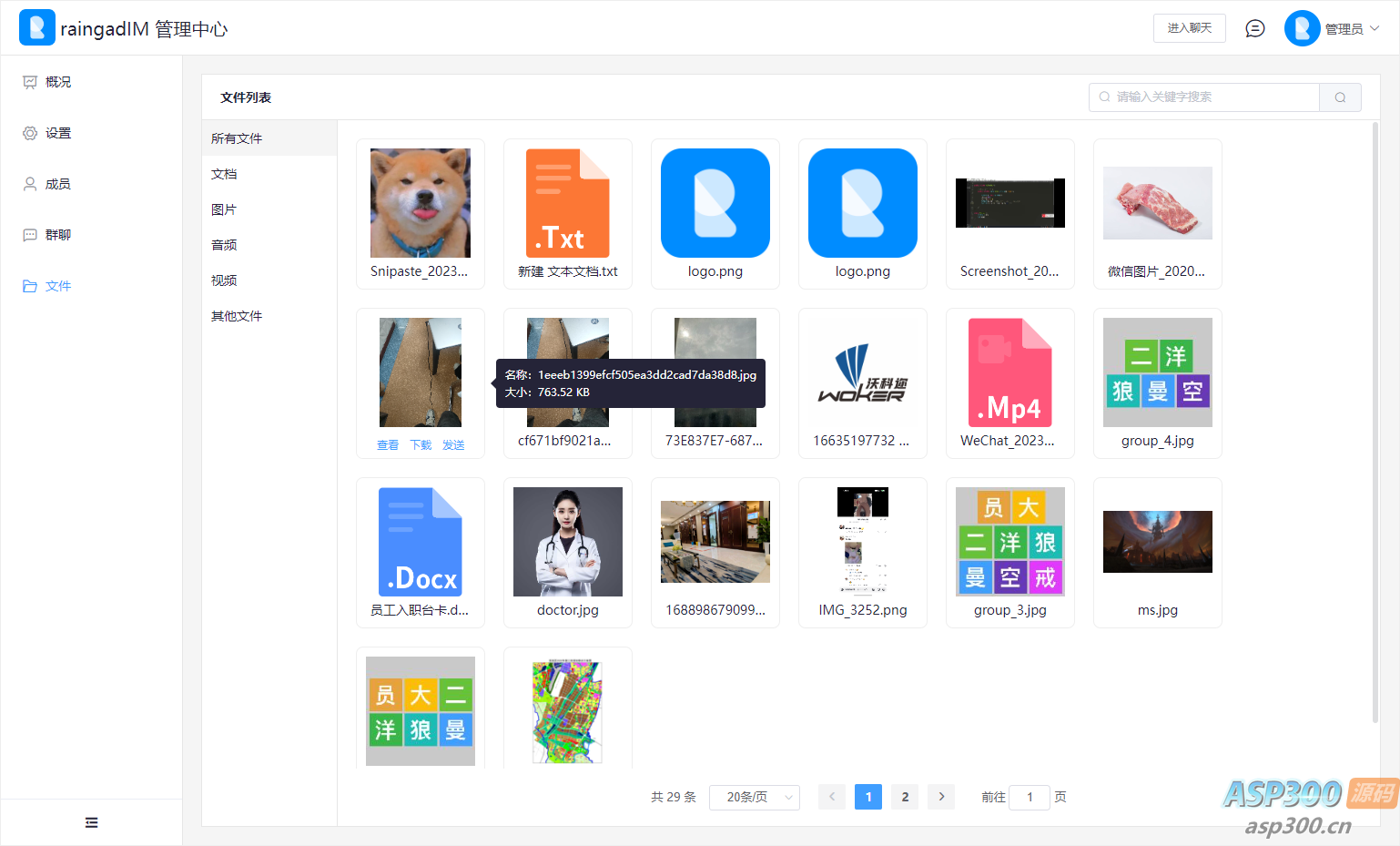Filter by 文档 category
Viewport: 1400px width, 846px height.
tap(269, 174)
